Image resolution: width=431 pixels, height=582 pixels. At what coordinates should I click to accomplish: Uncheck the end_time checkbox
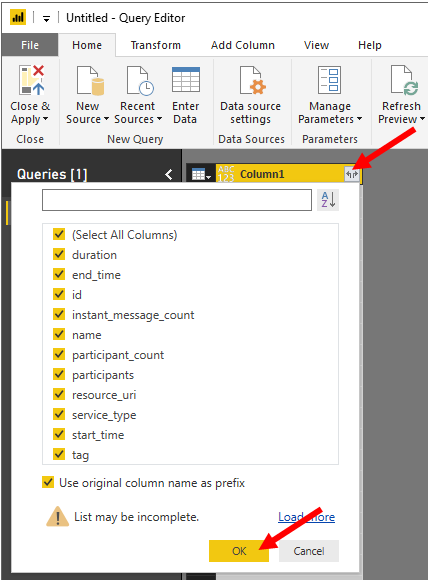(x=59, y=274)
